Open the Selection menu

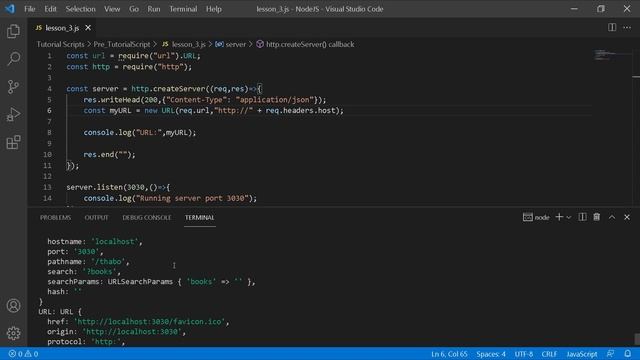[x=80, y=9]
